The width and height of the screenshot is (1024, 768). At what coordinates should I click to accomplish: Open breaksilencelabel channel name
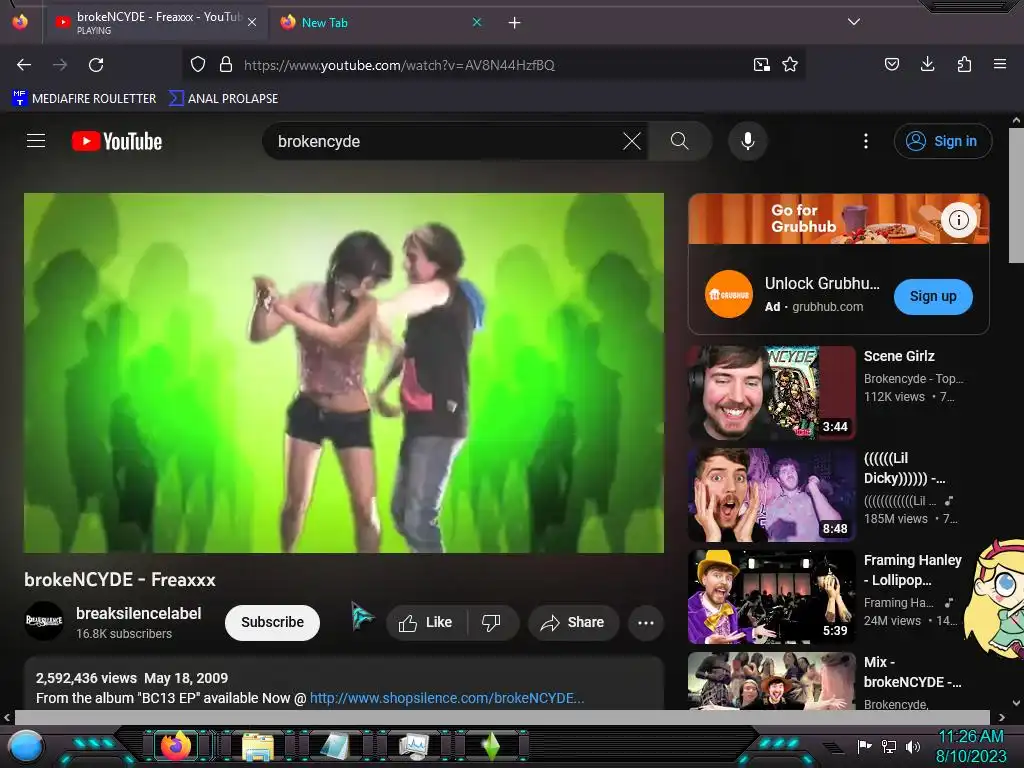[x=138, y=613]
